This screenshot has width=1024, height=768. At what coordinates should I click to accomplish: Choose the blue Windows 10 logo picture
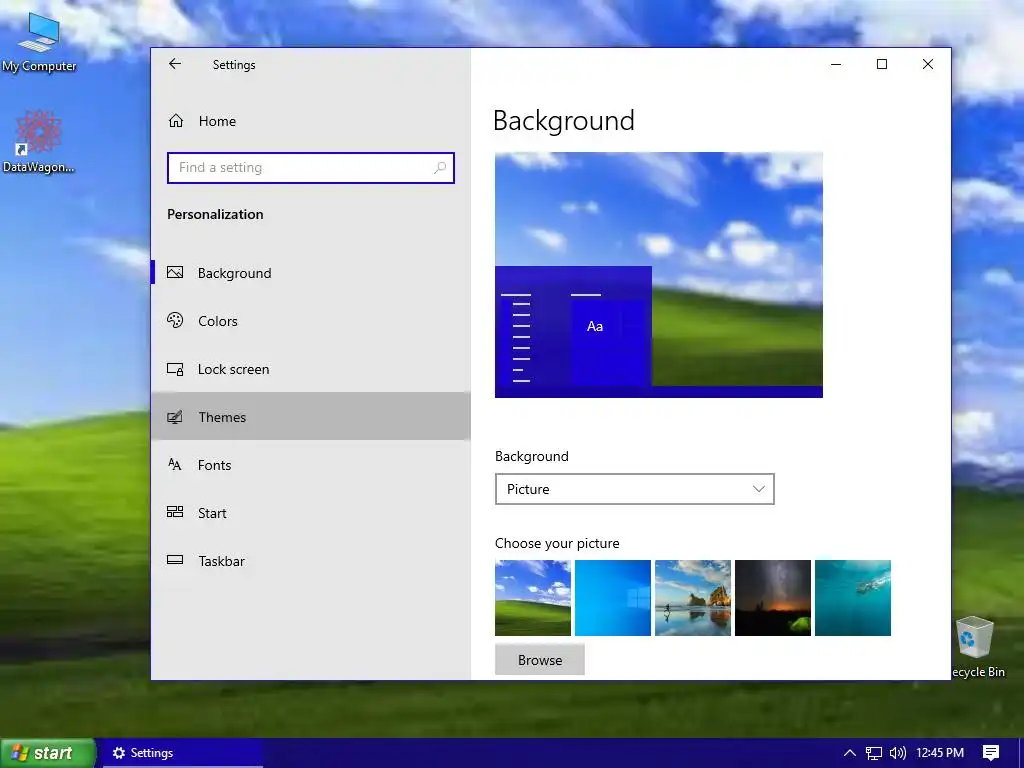tap(613, 598)
